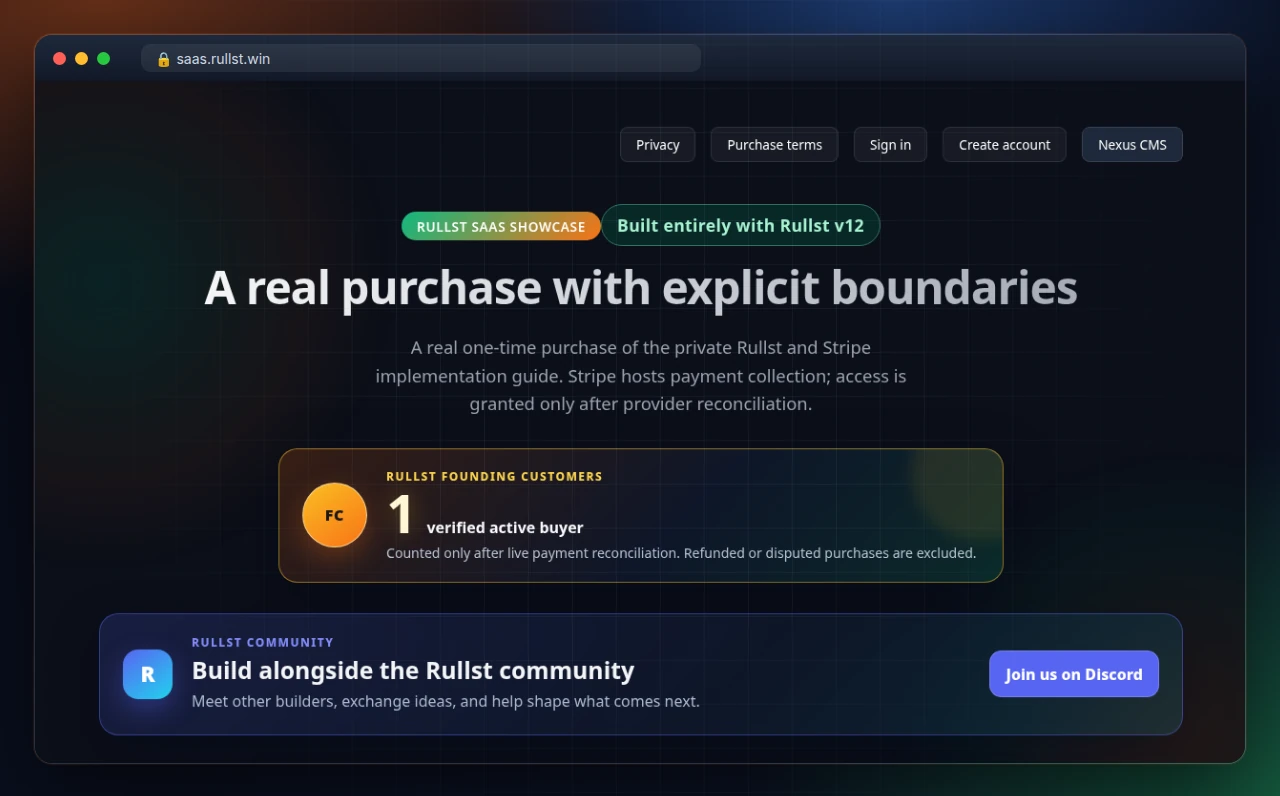Click the paragraph about Stripe hosts payment collection

pyautogui.click(x=641, y=376)
